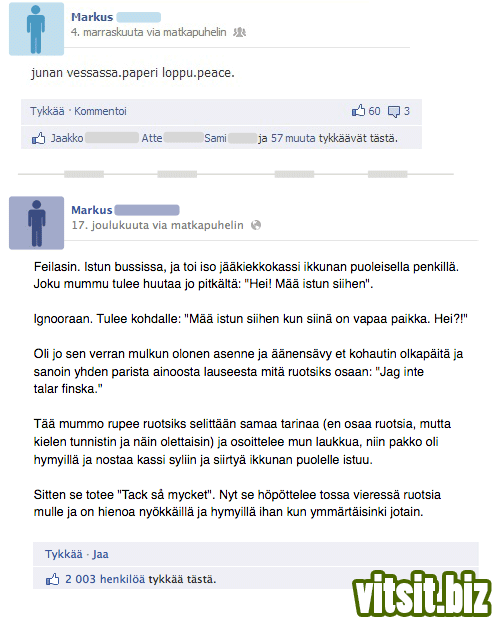
Task: Open 2 003 henkilöä likers list
Action: (x=105, y=579)
